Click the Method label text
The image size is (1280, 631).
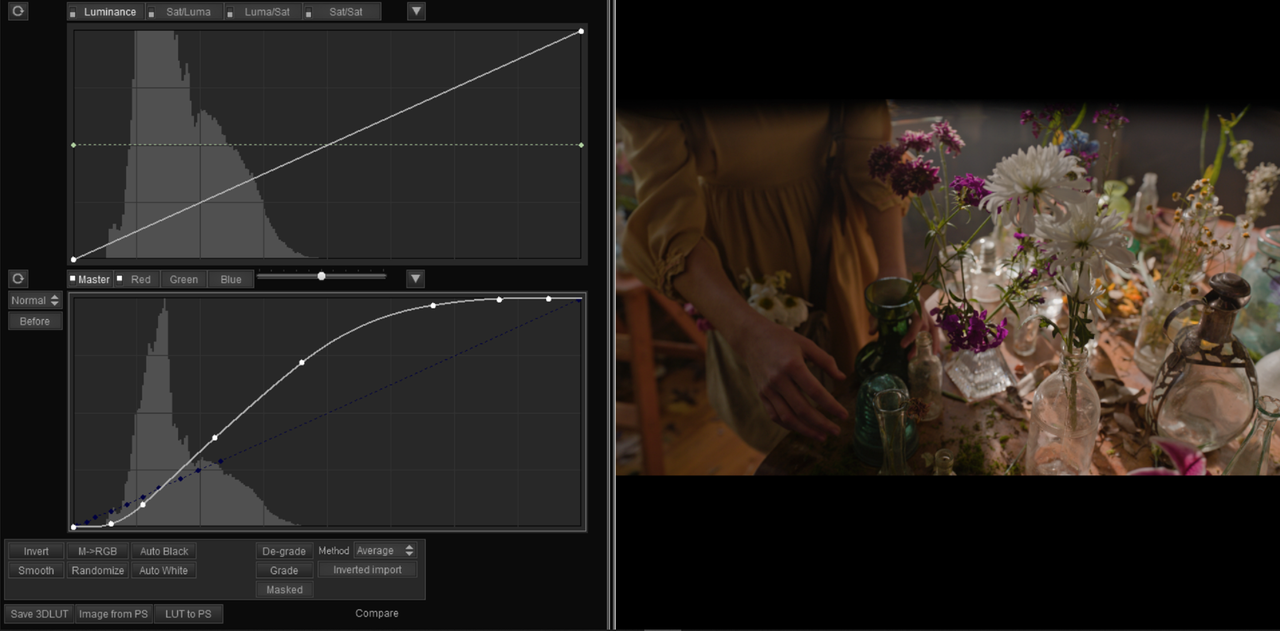click(x=334, y=551)
